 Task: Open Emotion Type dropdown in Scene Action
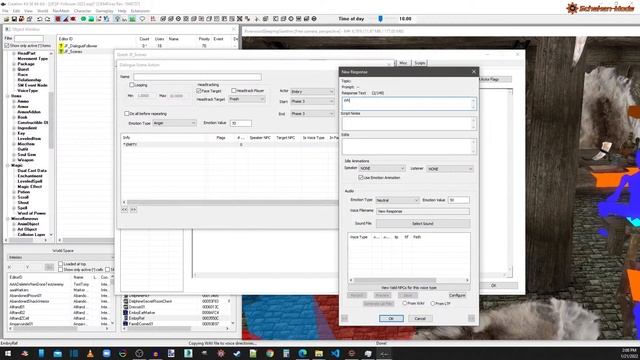pyautogui.click(x=174, y=123)
